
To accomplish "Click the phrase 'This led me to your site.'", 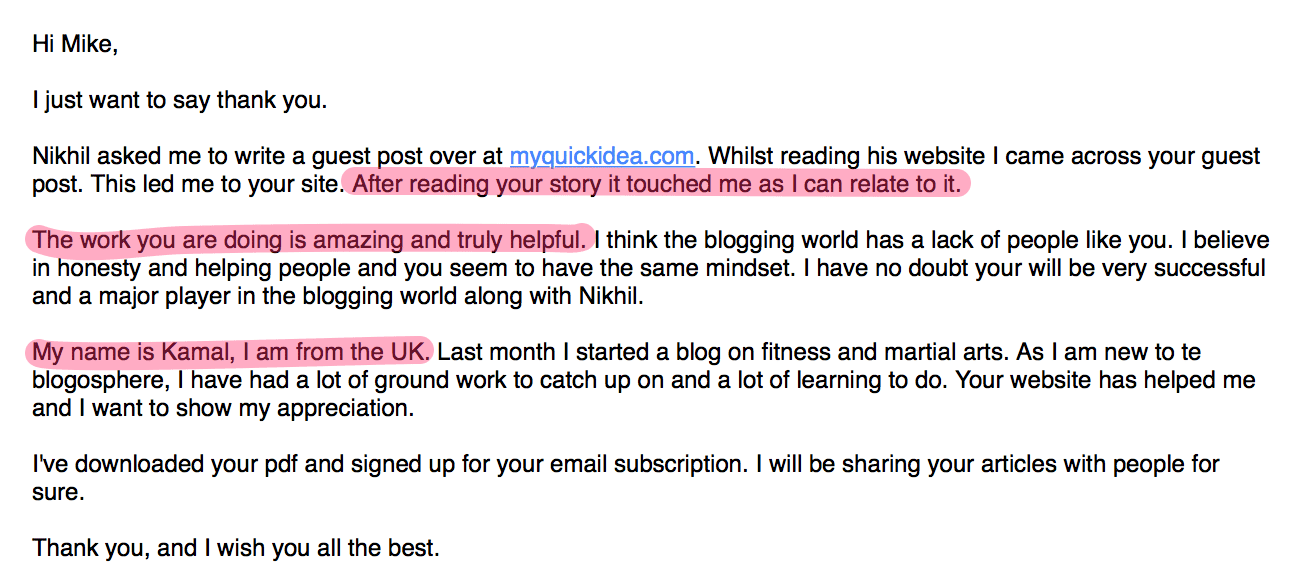I will coord(187,184).
